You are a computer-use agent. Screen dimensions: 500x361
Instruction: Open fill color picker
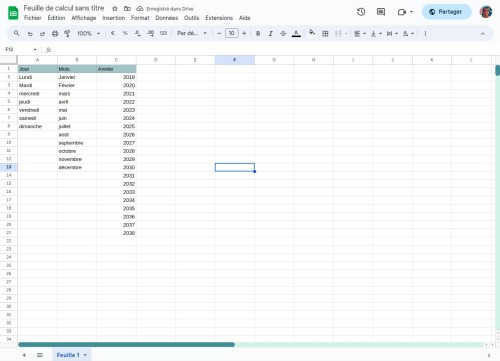point(312,33)
